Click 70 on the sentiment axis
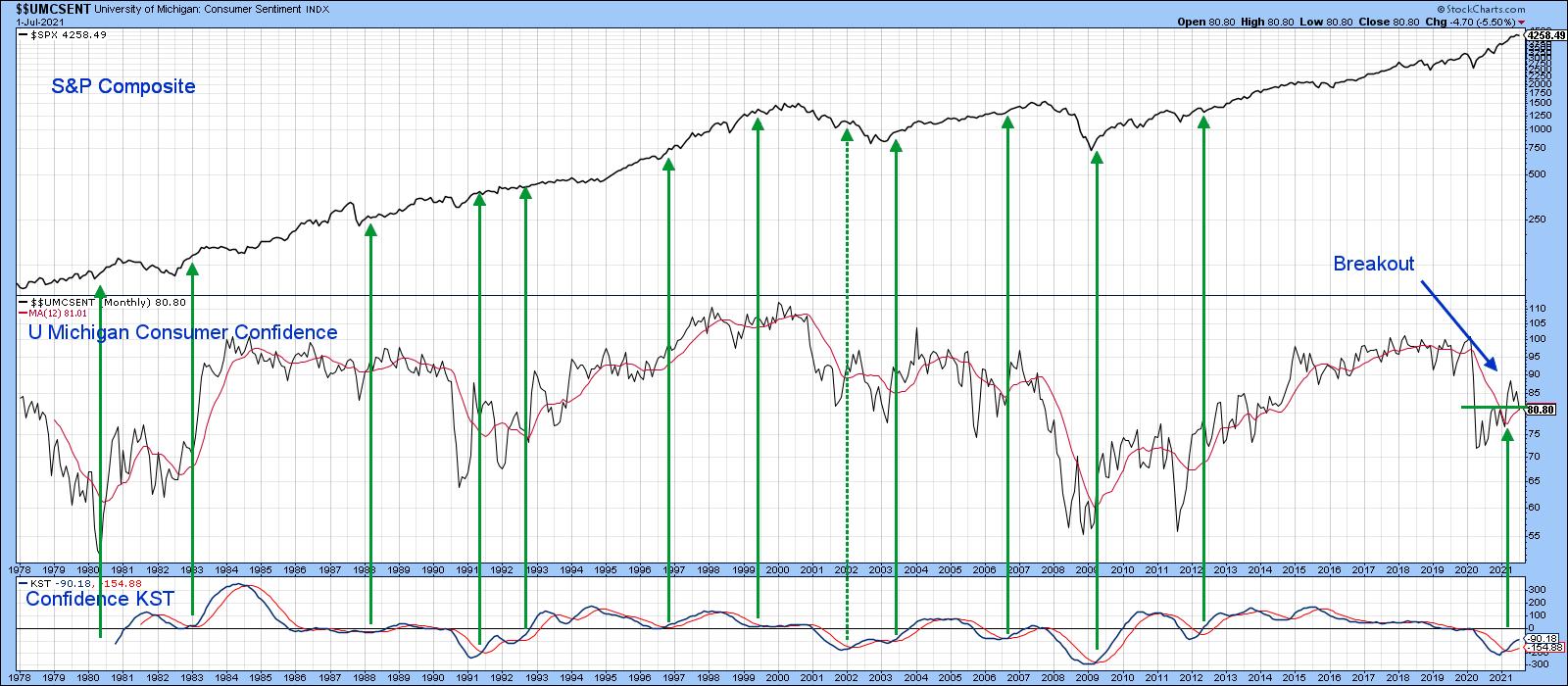1568x686 pixels. (1535, 457)
